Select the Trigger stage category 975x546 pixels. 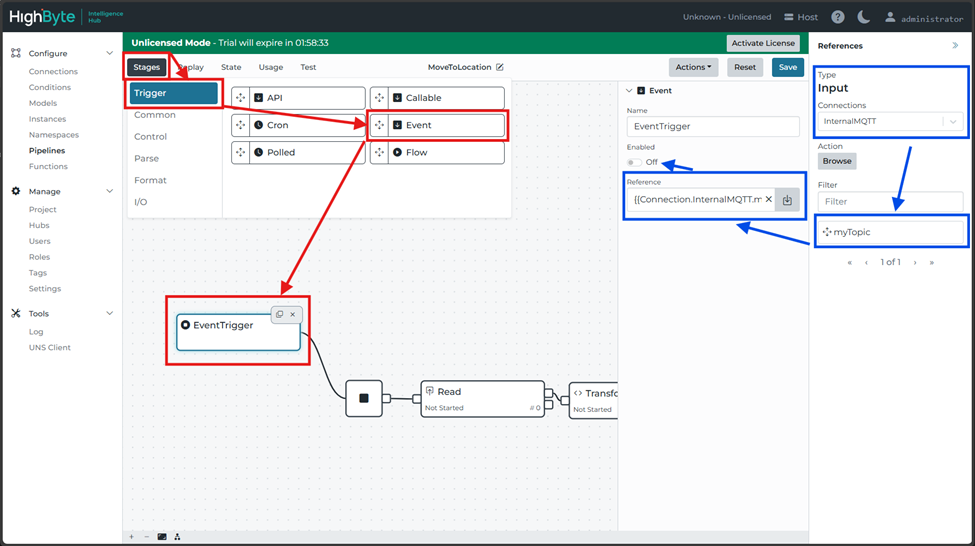click(x=173, y=93)
